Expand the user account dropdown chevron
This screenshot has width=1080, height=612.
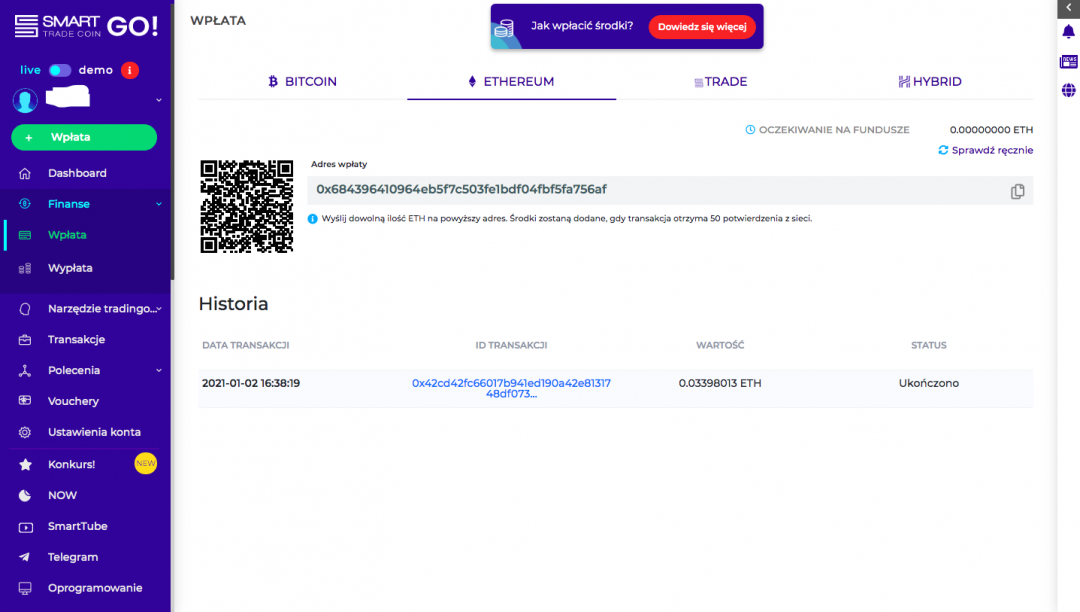[158, 100]
